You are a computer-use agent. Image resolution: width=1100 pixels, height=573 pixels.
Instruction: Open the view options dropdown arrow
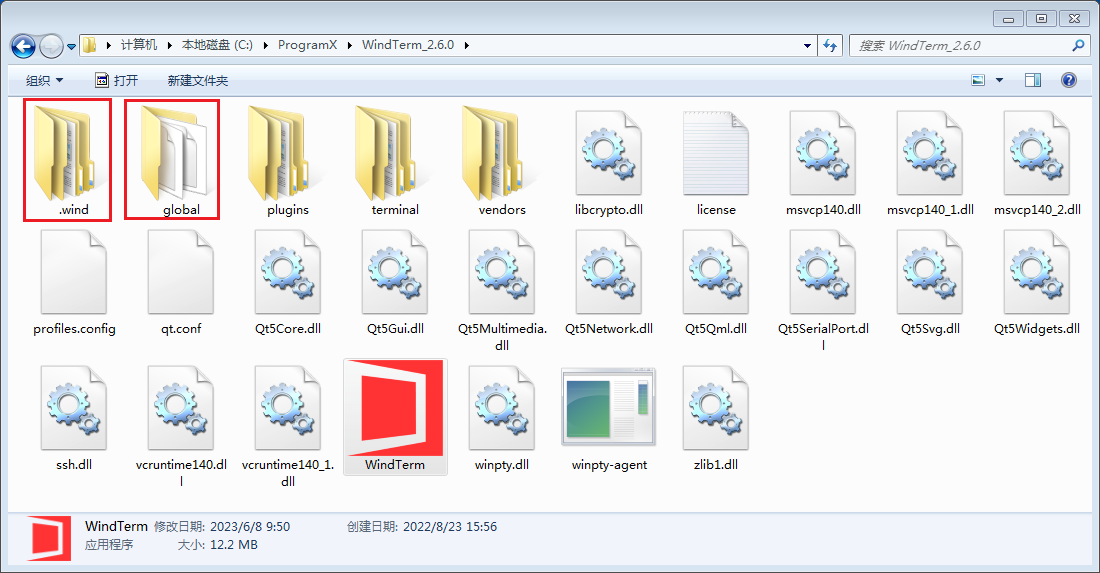coord(999,80)
